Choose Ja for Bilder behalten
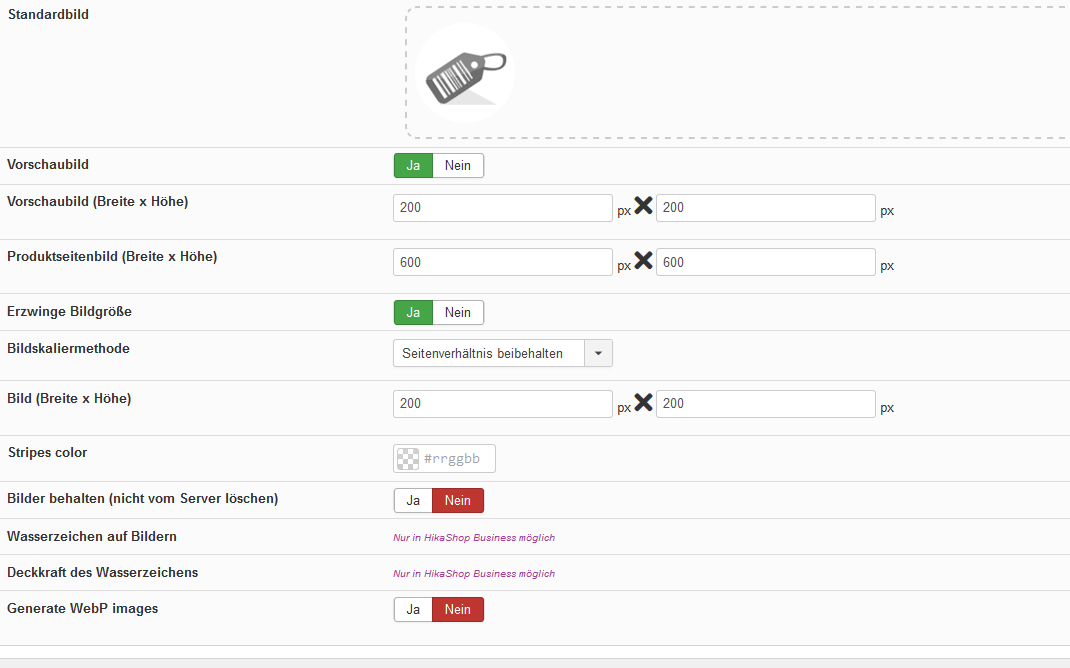The height and width of the screenshot is (668, 1070). click(413, 500)
